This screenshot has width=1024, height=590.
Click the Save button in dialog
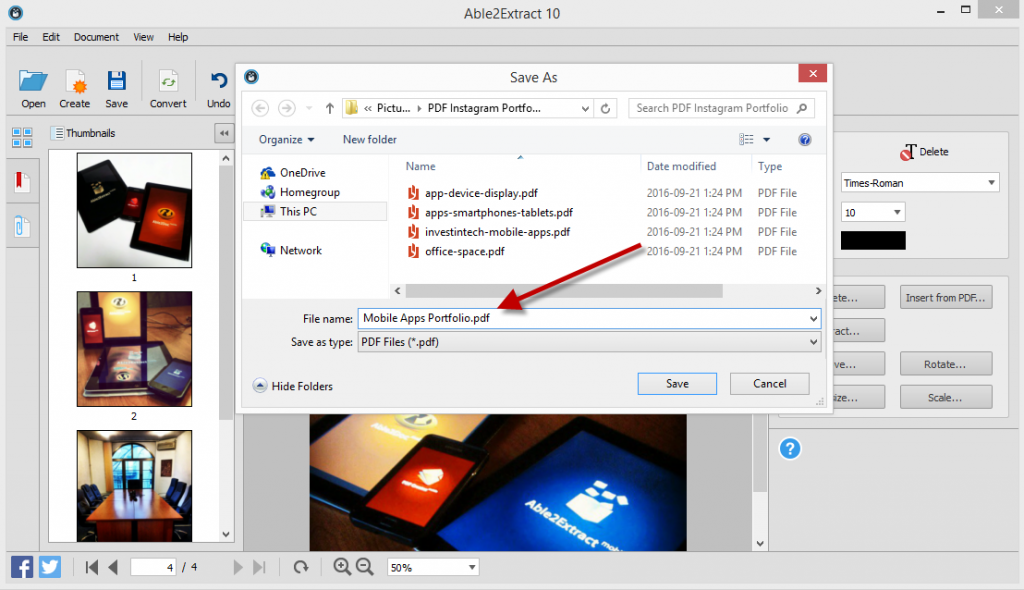[x=677, y=384]
